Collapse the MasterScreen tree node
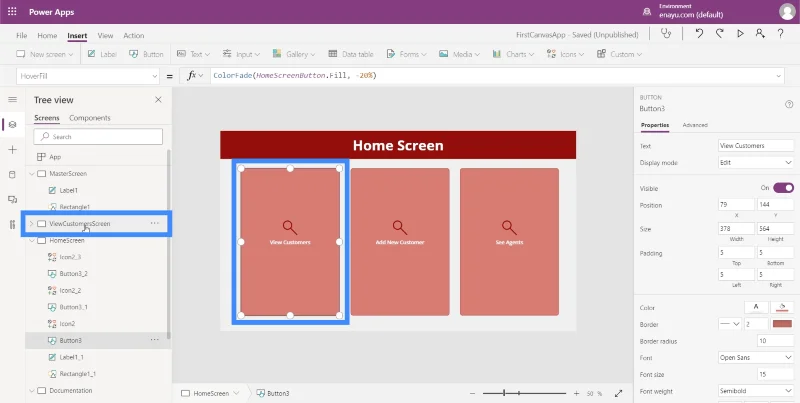The width and height of the screenshot is (800, 403). [32, 174]
